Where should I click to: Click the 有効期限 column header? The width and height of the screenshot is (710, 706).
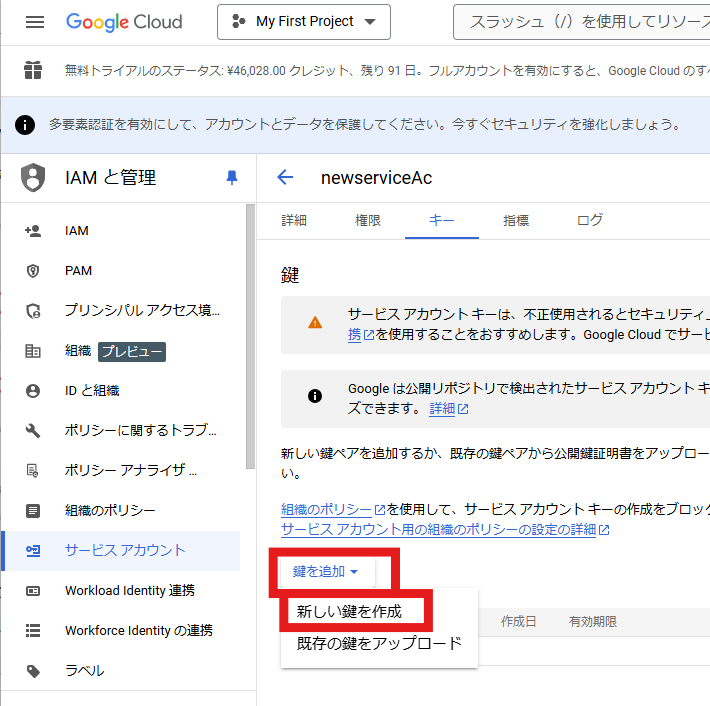[593, 622]
